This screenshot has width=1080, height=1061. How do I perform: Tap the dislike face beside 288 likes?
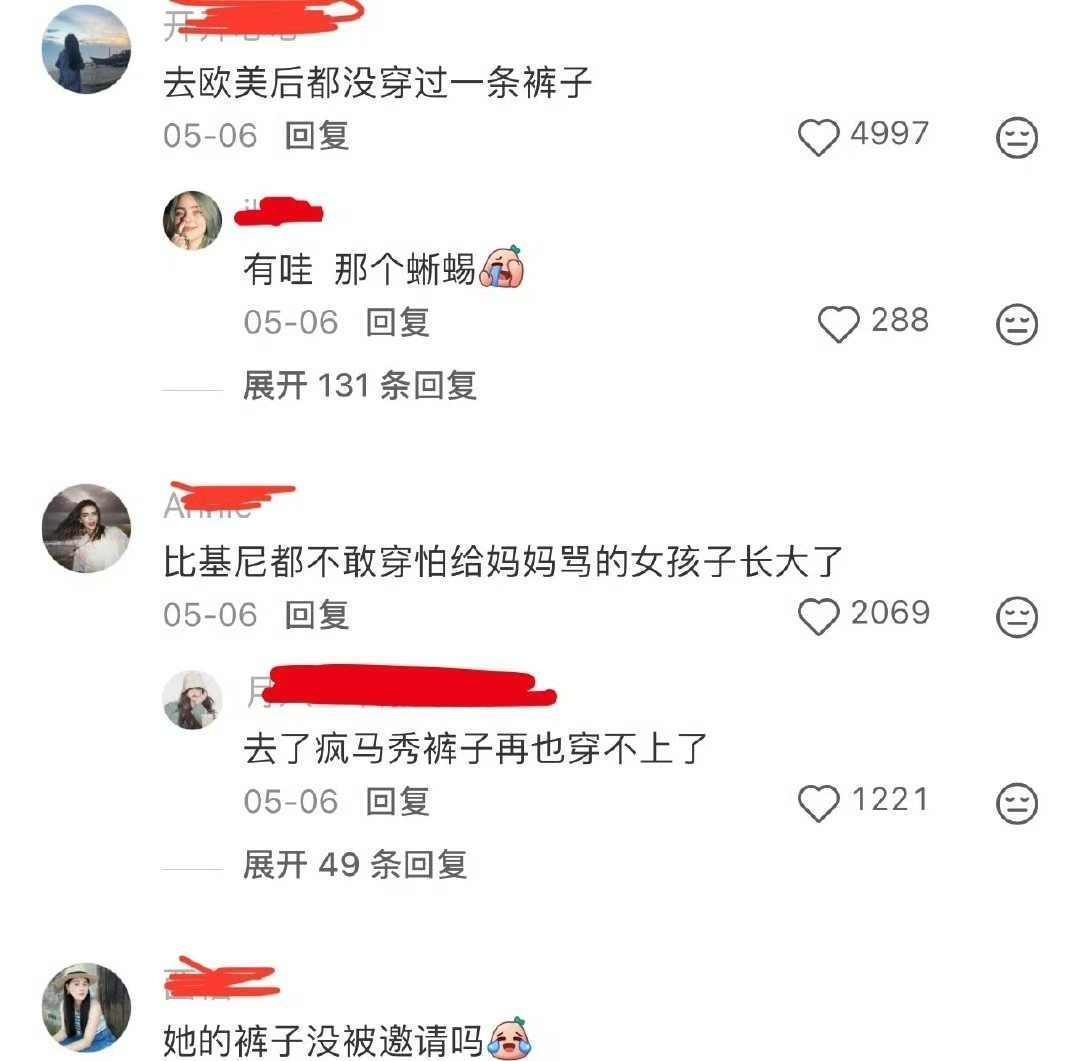1017,325
